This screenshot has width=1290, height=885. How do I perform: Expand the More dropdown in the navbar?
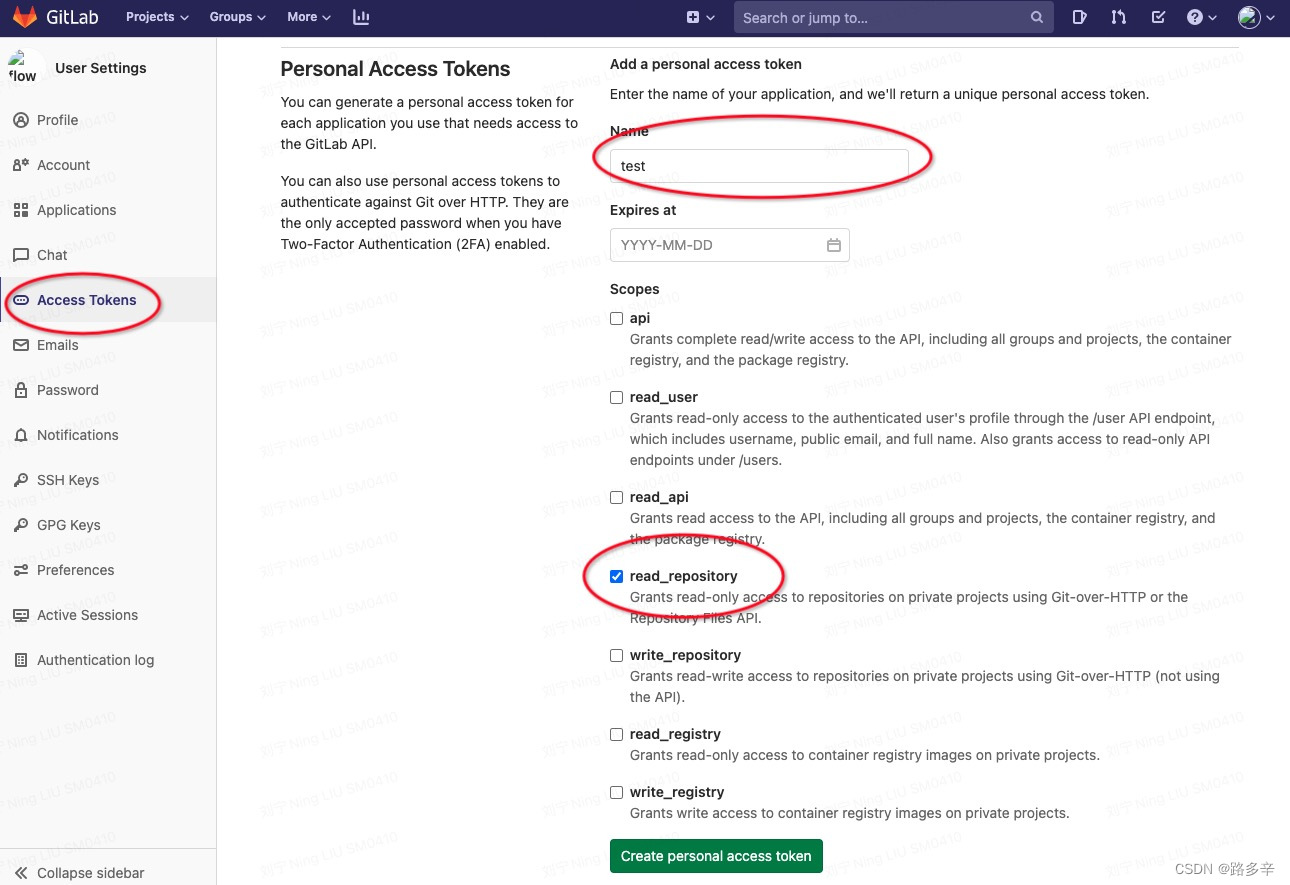point(308,17)
